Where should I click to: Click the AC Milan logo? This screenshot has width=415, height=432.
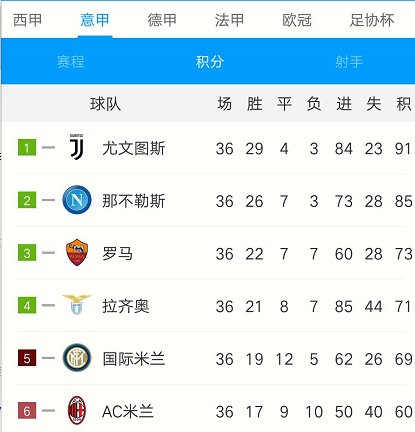click(77, 410)
